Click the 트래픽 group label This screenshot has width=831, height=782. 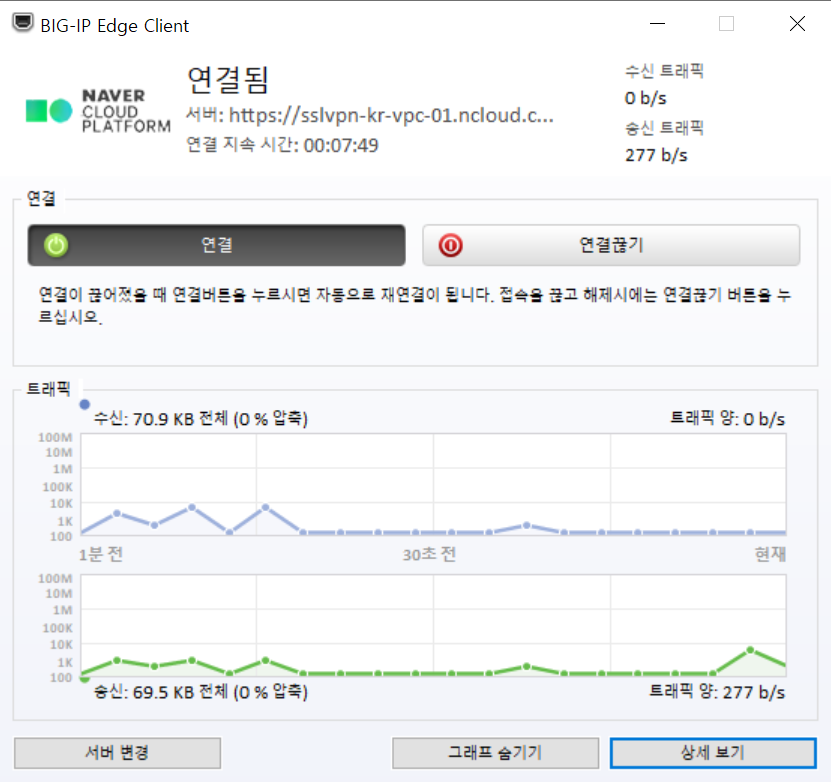click(x=49, y=389)
